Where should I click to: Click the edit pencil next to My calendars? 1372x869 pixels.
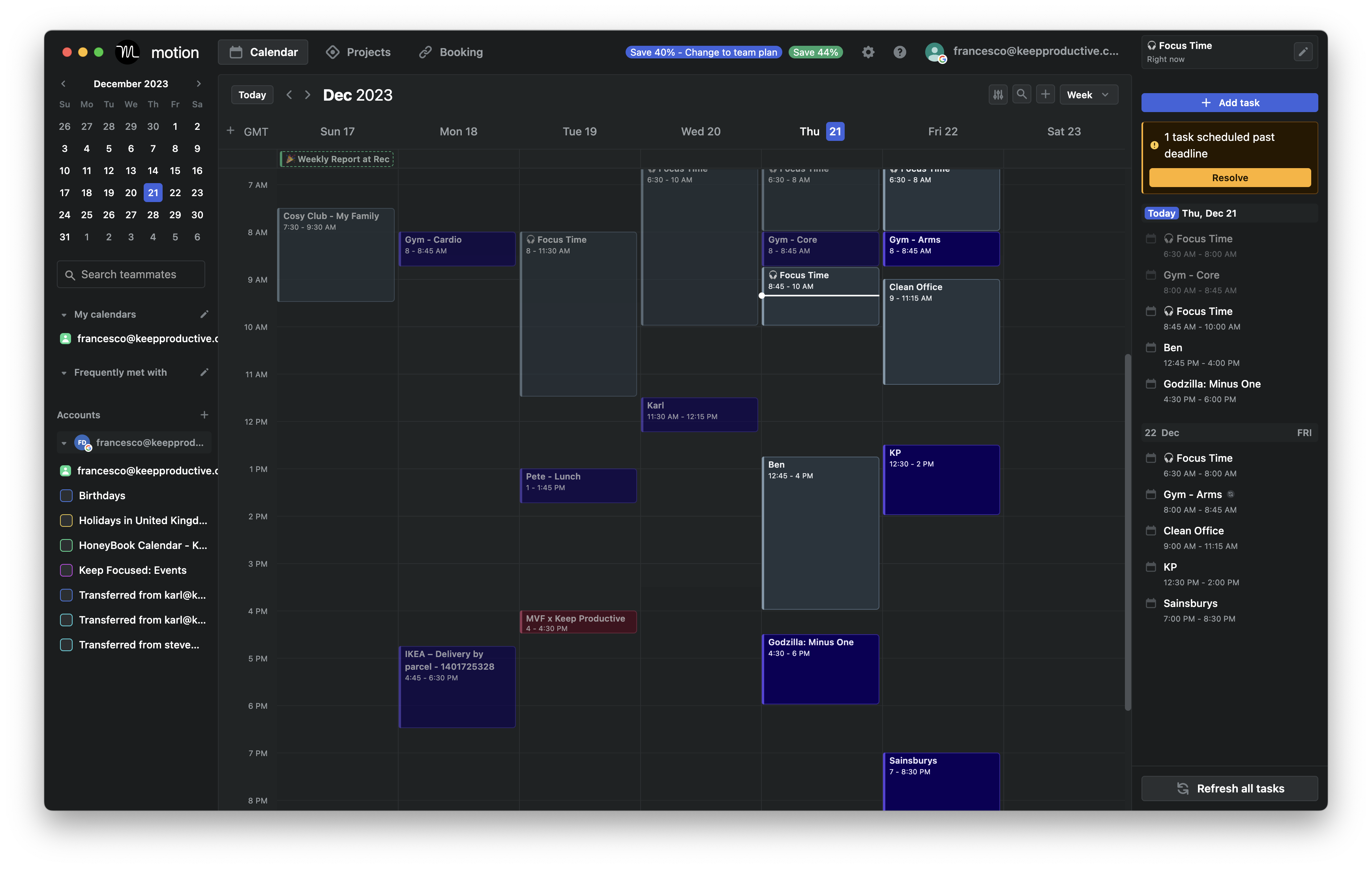click(204, 314)
